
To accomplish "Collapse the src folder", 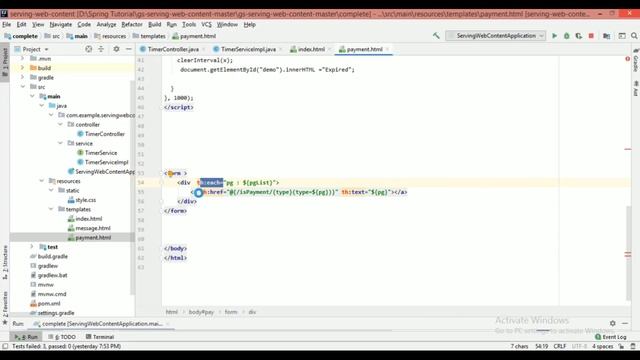I will (x=22, y=87).
